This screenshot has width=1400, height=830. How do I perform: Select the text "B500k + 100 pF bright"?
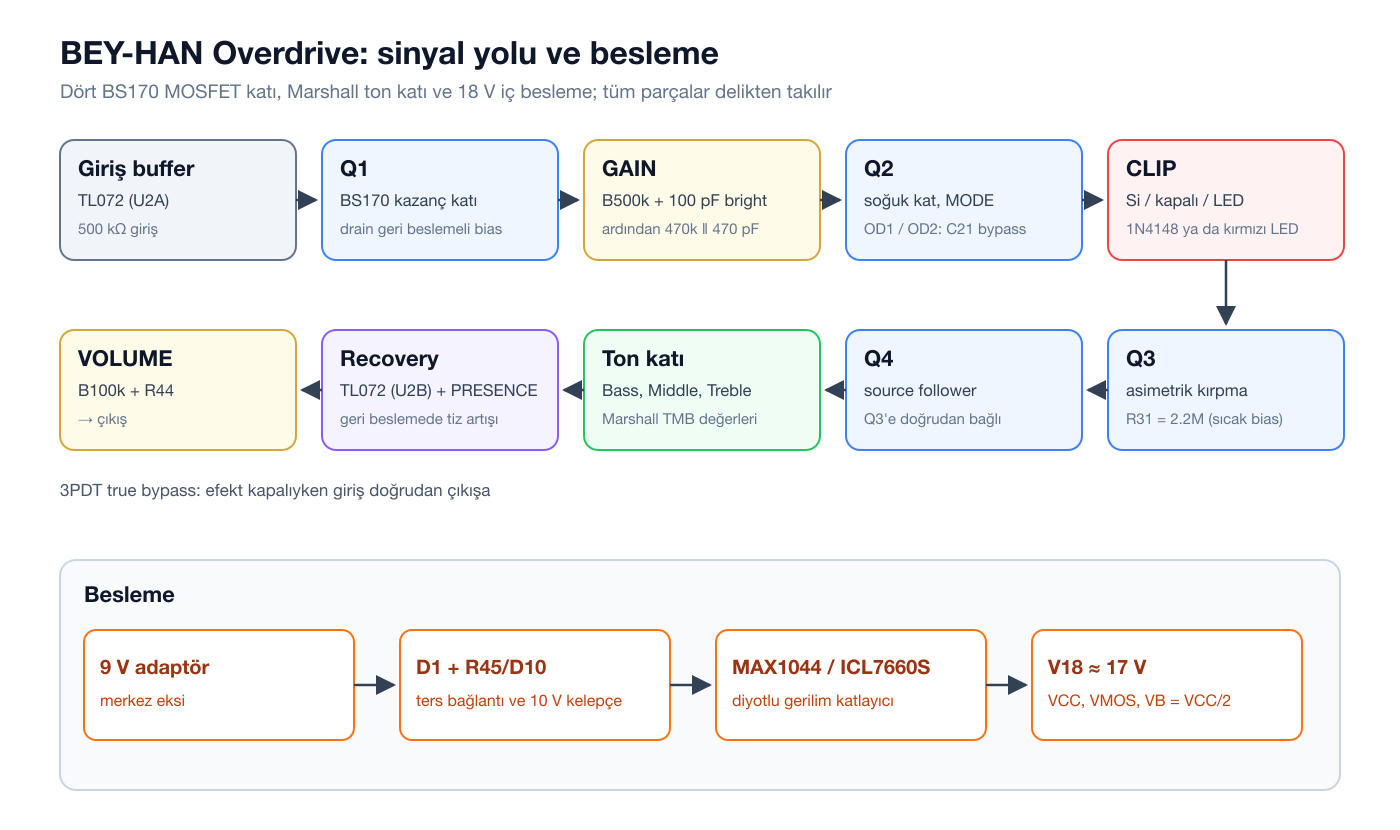coord(685,200)
